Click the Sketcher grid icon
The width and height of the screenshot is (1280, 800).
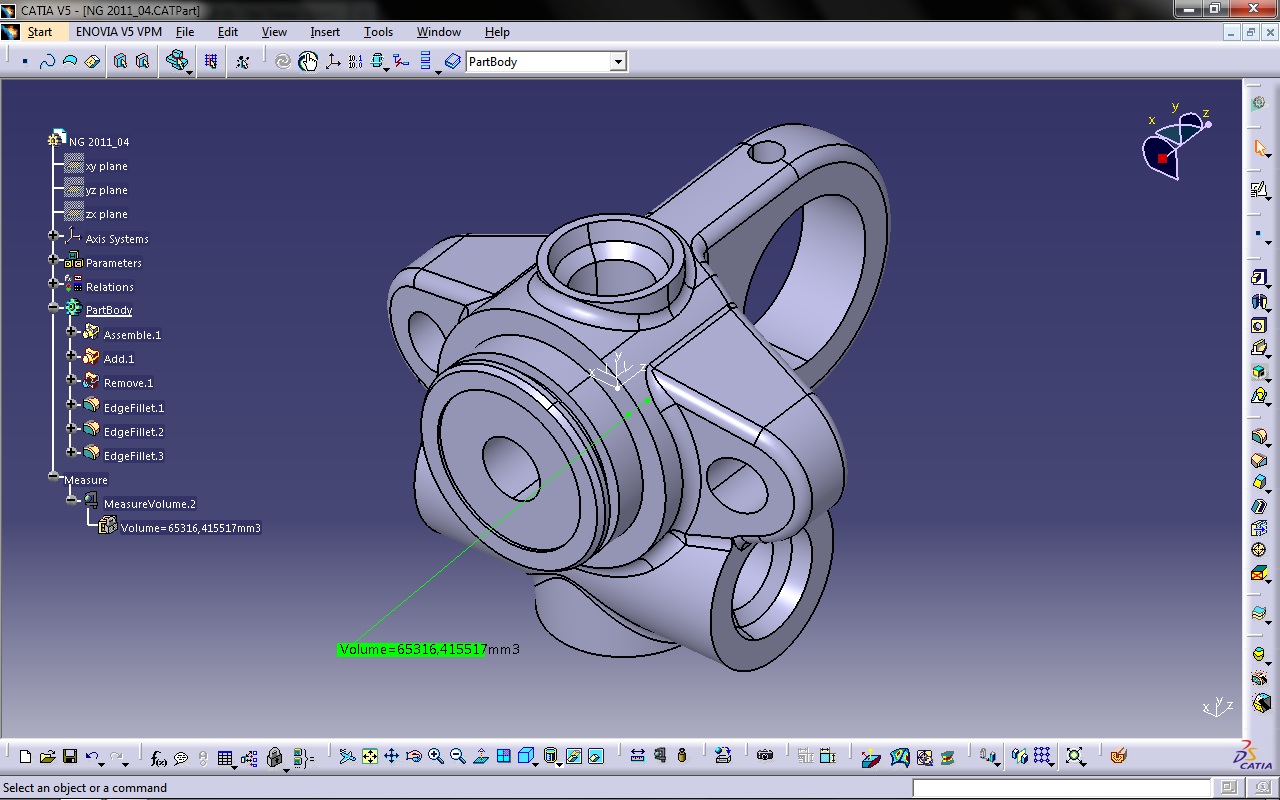tap(211, 62)
